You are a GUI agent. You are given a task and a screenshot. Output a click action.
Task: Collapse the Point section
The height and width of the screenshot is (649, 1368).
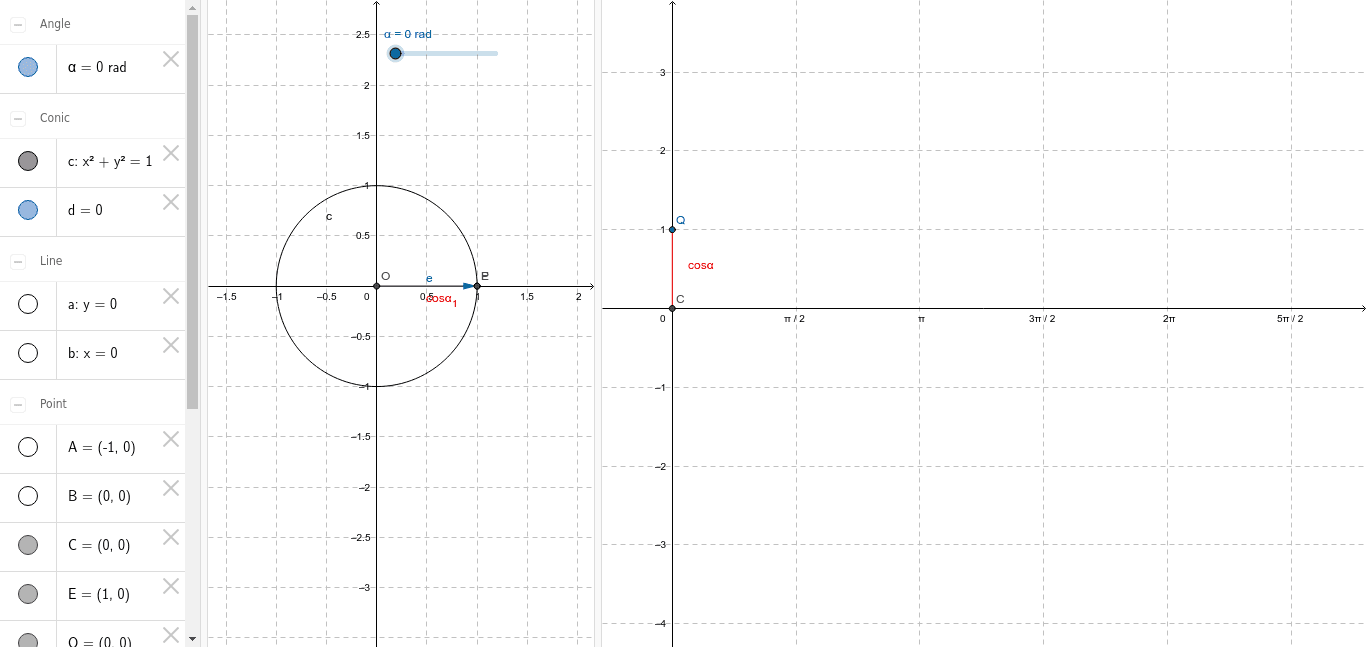point(16,404)
